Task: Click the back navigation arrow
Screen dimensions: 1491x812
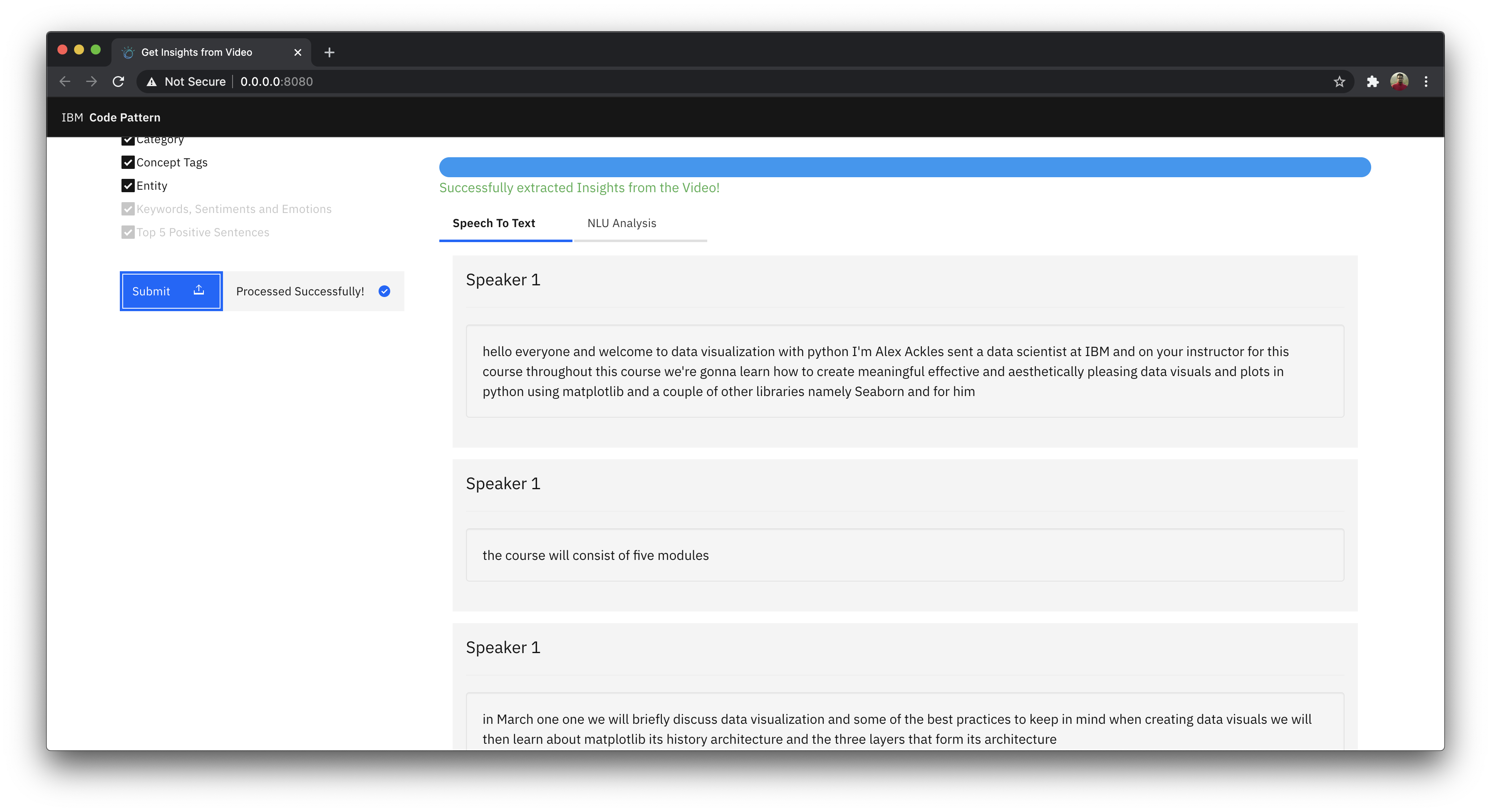Action: click(x=65, y=82)
